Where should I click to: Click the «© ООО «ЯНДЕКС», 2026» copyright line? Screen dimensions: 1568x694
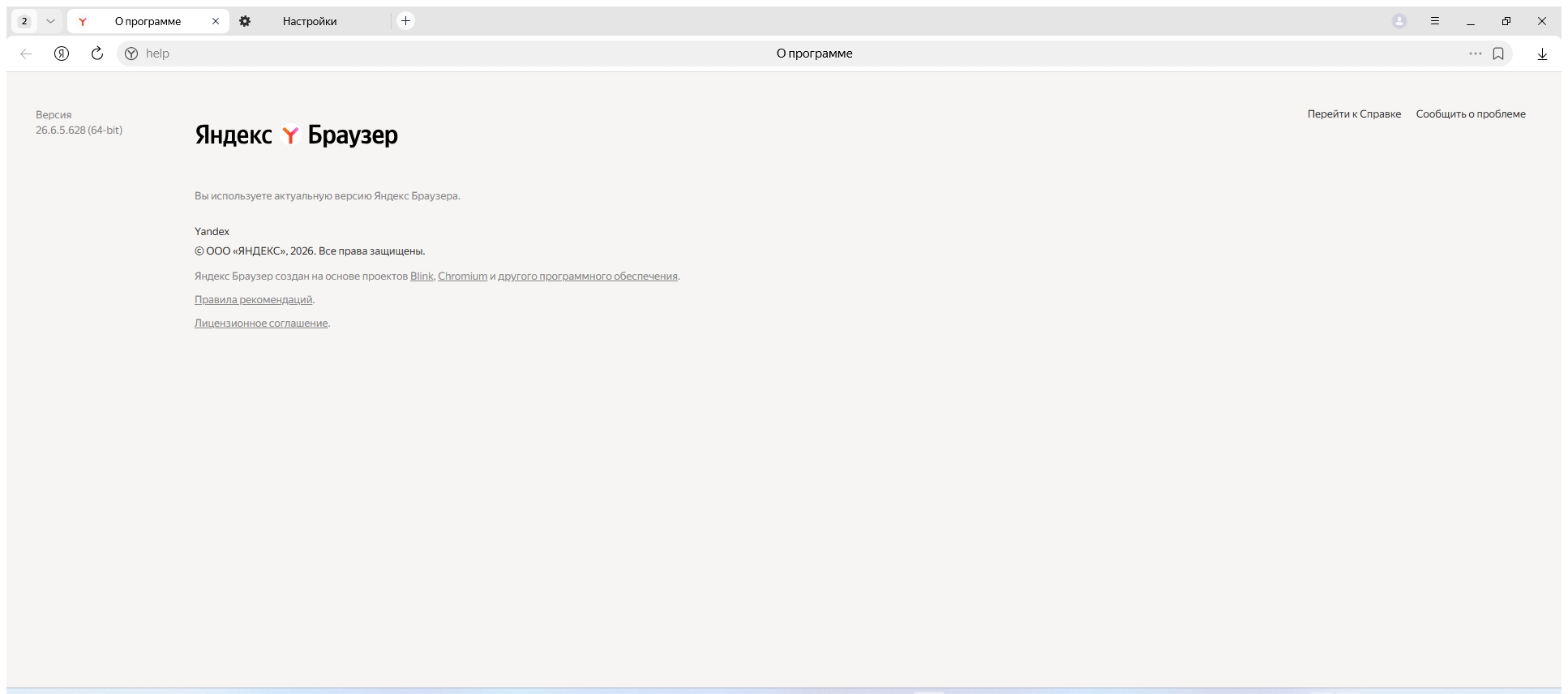tap(310, 251)
